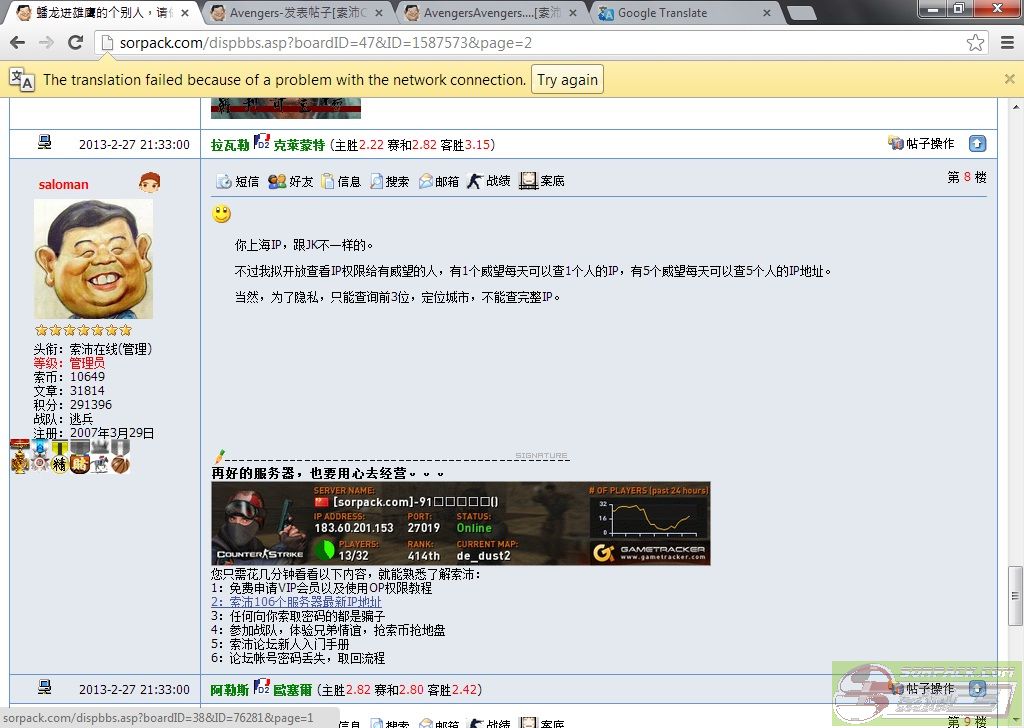Click computer icon in bottom timestamp row

click(x=44, y=687)
